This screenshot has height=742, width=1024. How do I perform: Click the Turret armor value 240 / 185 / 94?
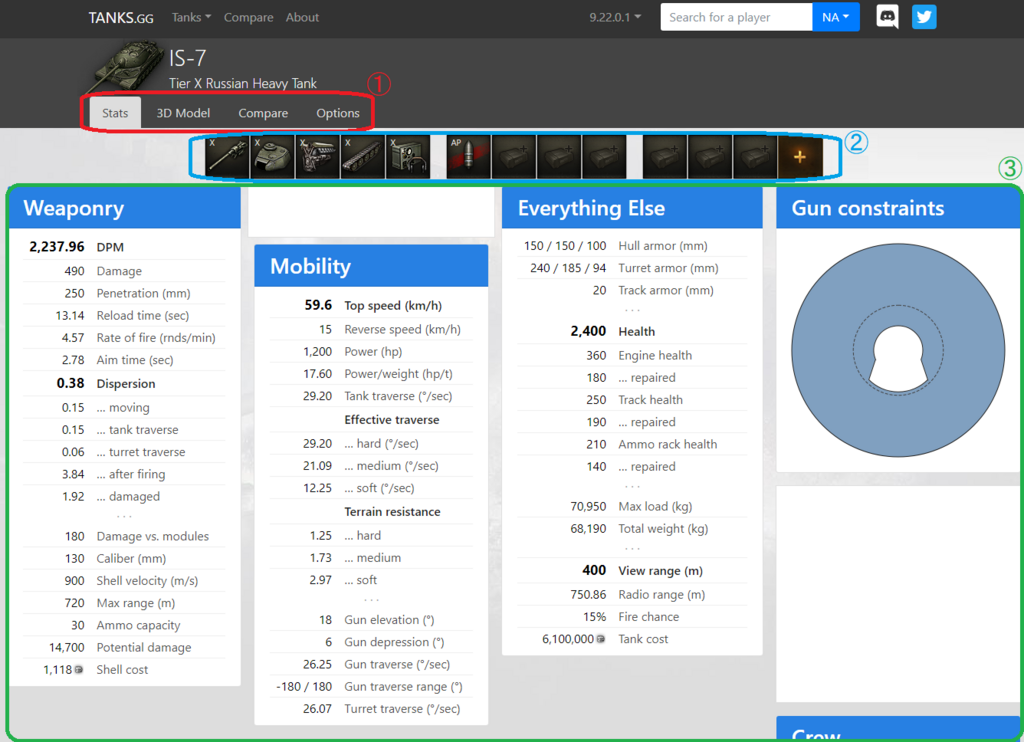click(x=568, y=268)
